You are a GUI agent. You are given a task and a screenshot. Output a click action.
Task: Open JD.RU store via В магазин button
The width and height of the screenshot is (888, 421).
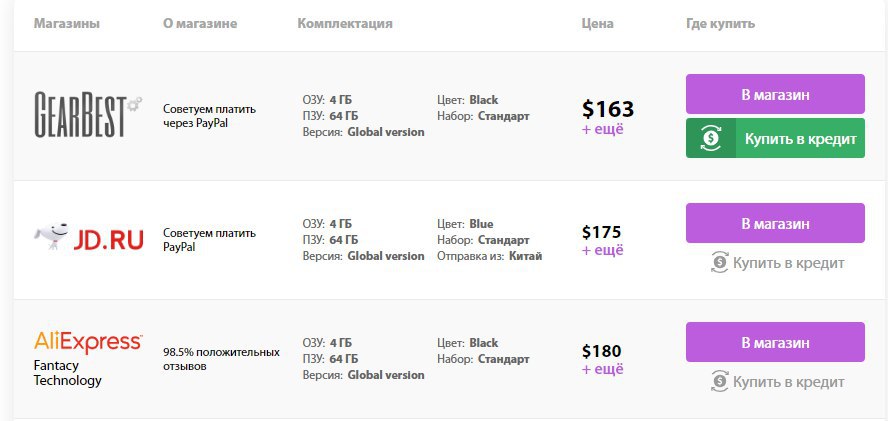(x=775, y=223)
